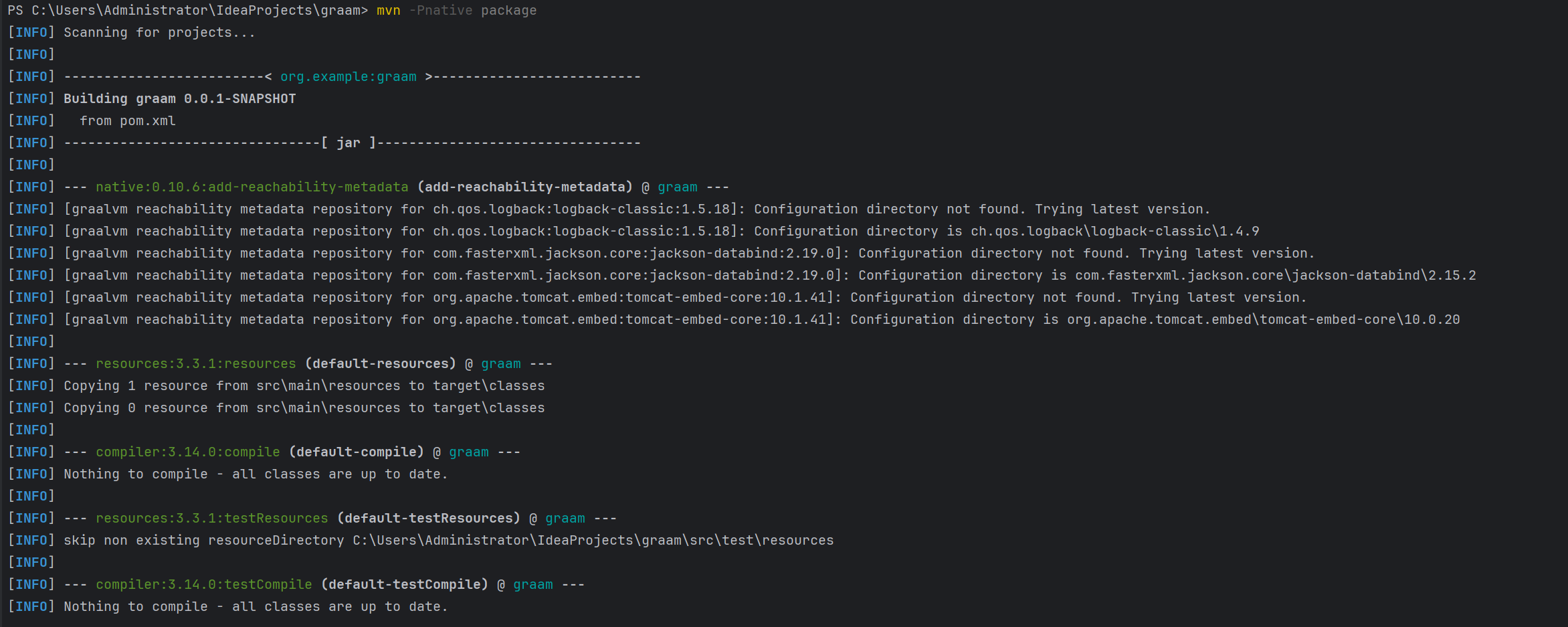The image size is (1568, 627).
Task: Click the native:0.10.6:add-reachability-metadata plugin goal
Action: coord(252,187)
